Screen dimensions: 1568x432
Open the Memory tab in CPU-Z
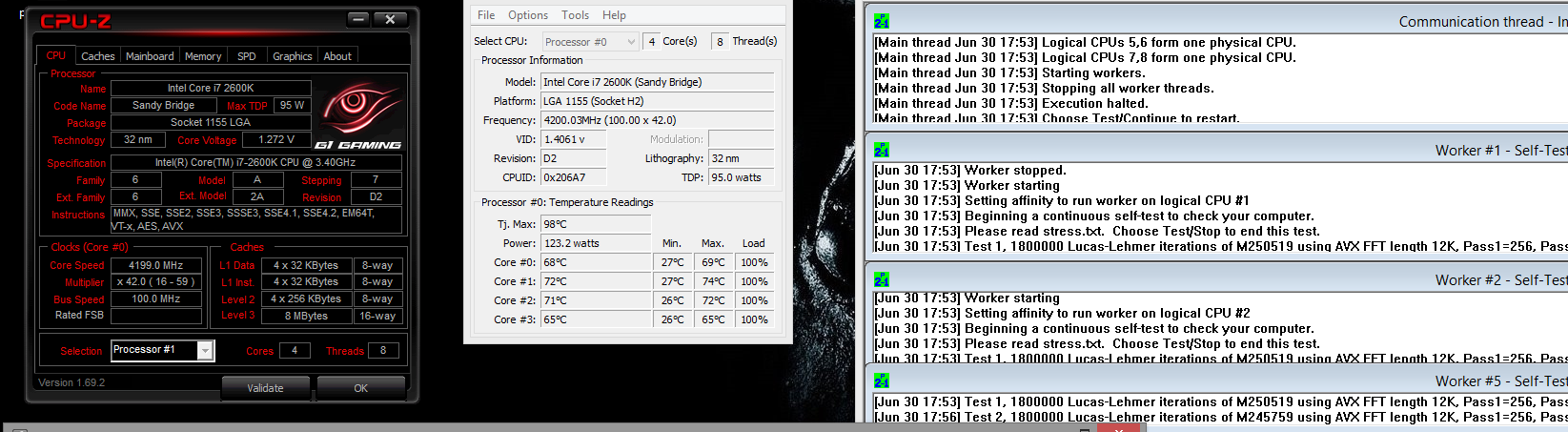point(203,56)
